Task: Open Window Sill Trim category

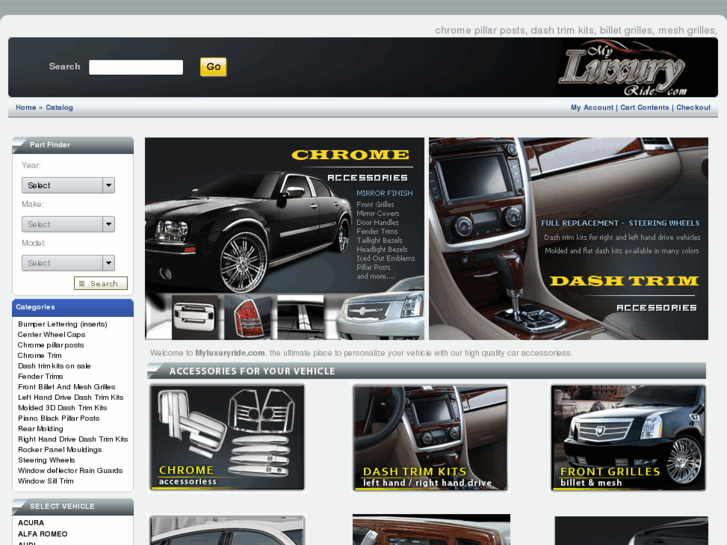Action: pyautogui.click(x=46, y=481)
